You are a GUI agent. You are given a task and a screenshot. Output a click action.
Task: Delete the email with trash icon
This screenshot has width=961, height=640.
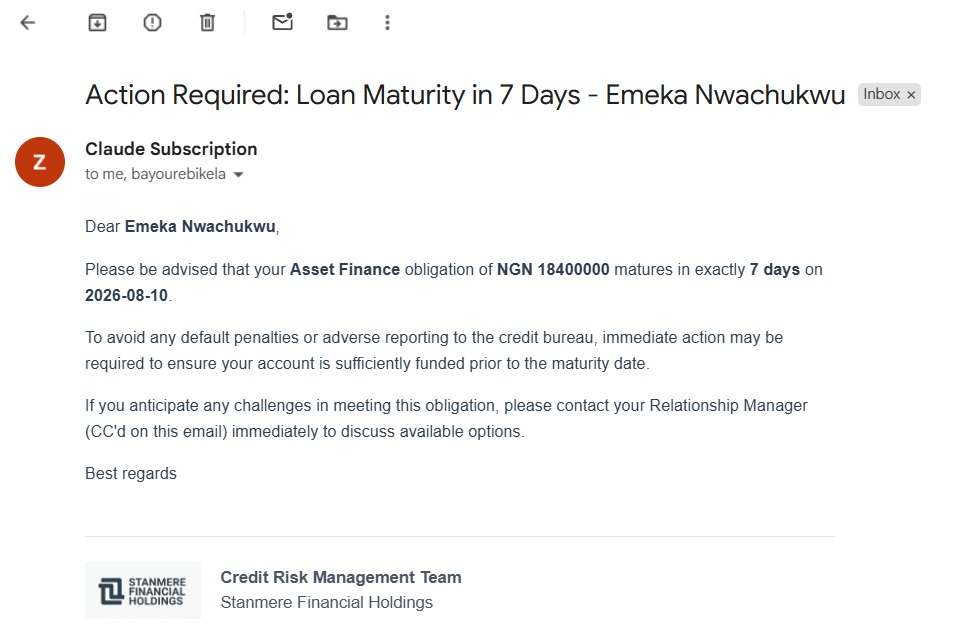(x=208, y=23)
